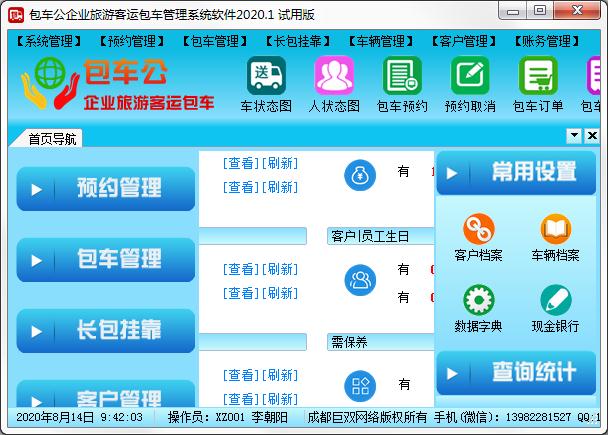Open the tab list dropdown arrow
The width and height of the screenshot is (608, 435).
576,136
